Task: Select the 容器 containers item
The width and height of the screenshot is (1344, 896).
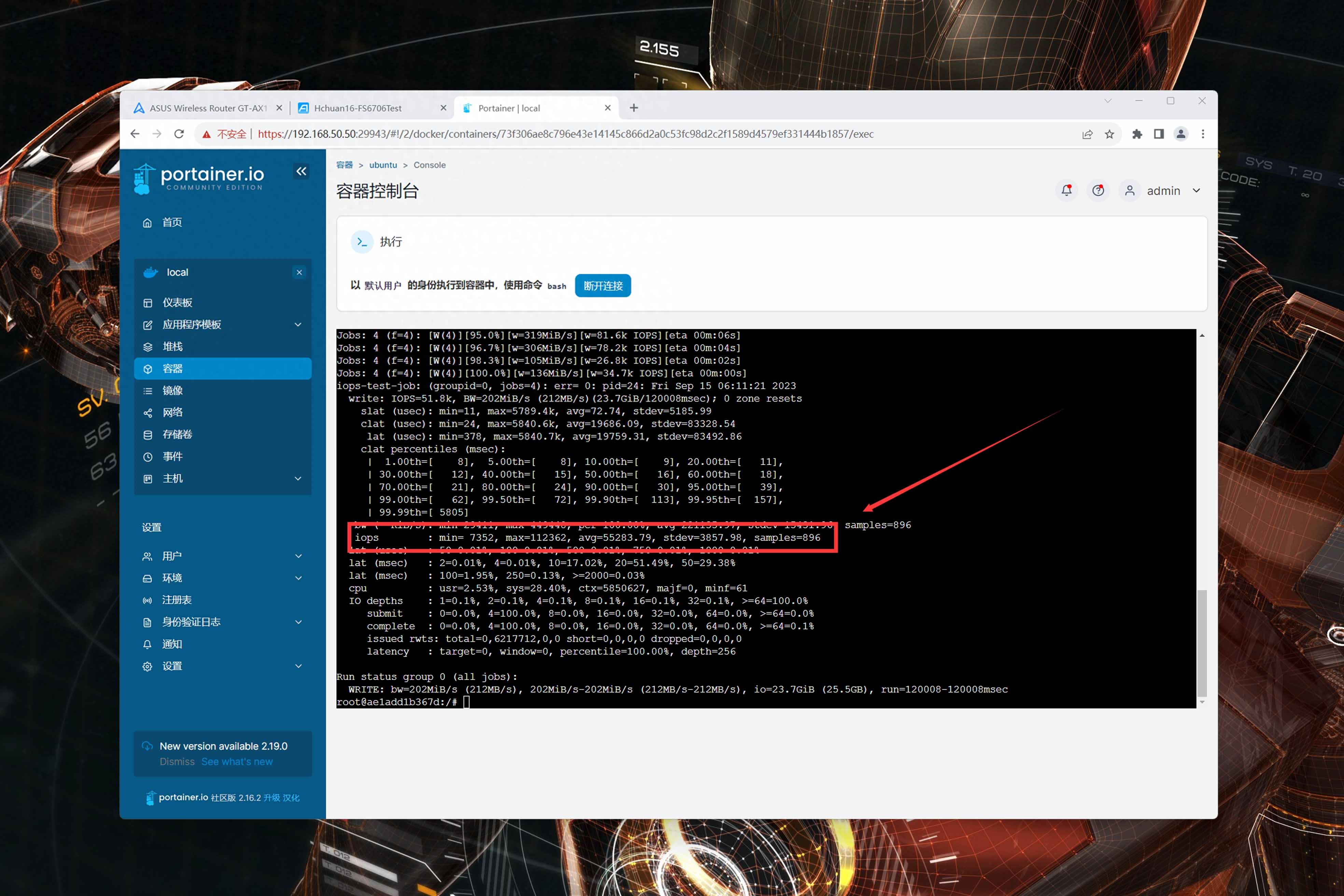Action: click(x=222, y=368)
